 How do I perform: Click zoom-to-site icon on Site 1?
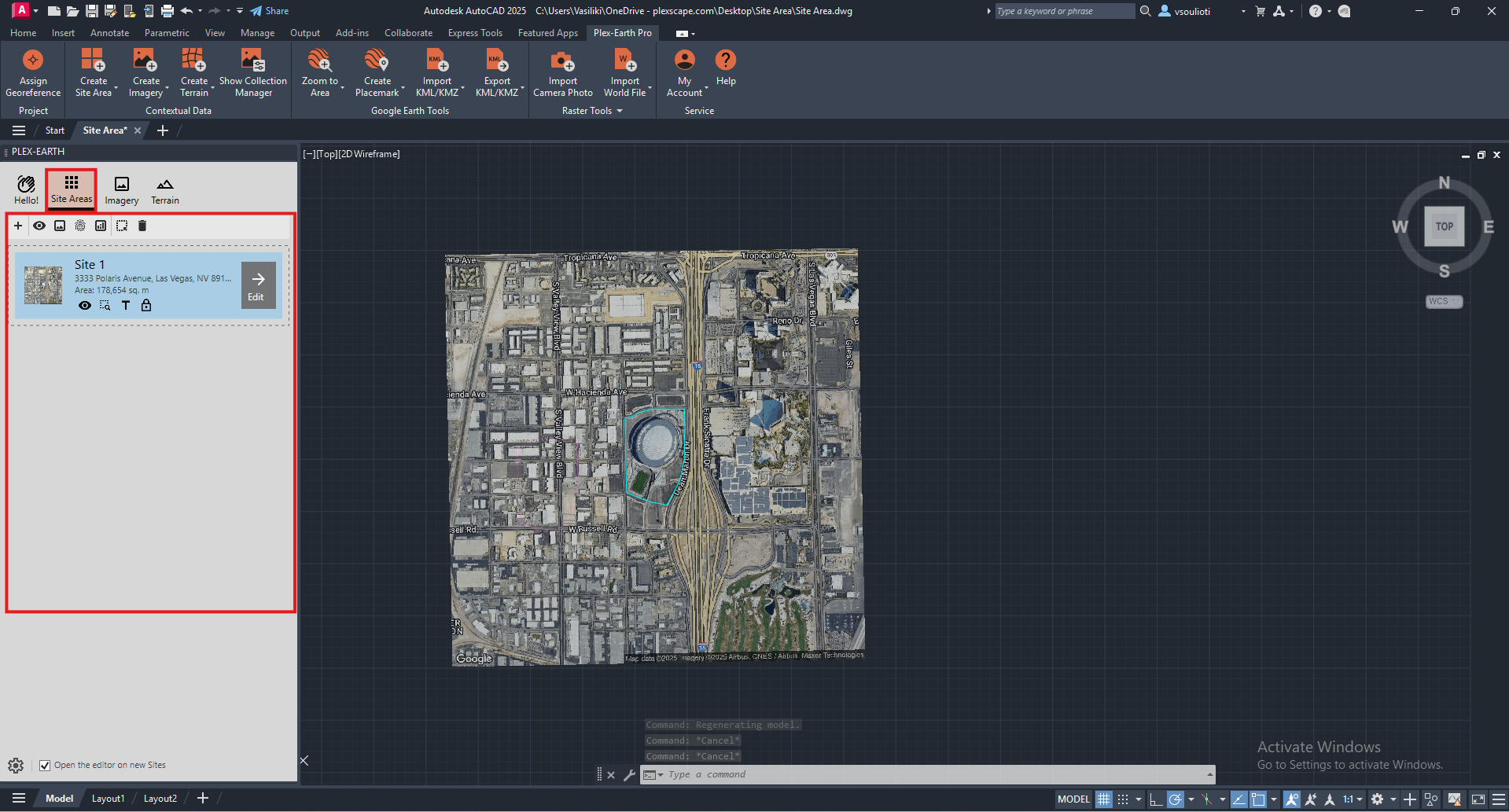pos(105,306)
